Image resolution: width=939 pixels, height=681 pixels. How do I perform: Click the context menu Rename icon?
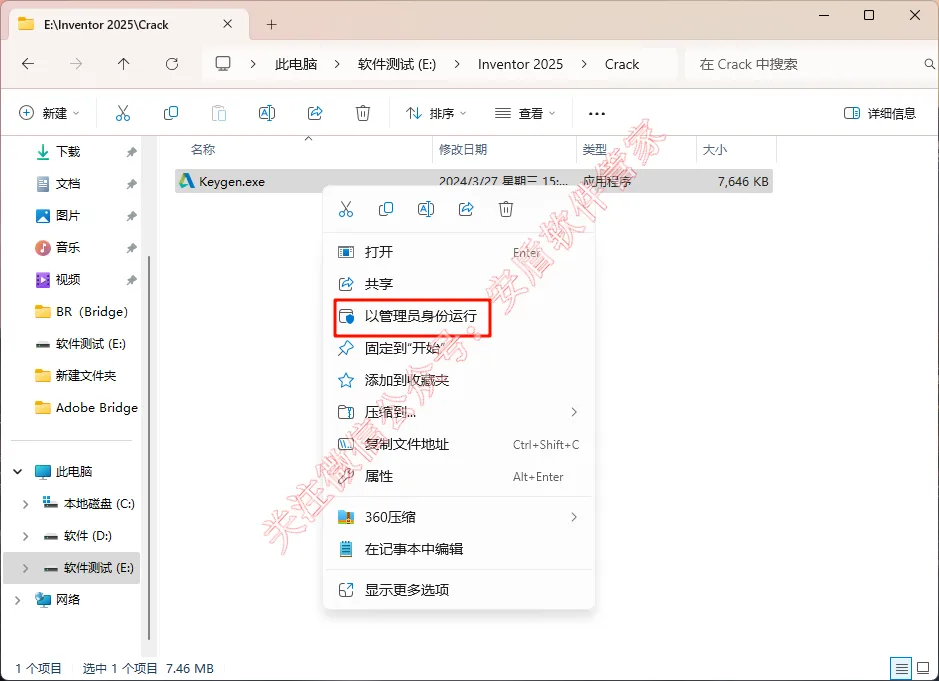pyautogui.click(x=426, y=209)
